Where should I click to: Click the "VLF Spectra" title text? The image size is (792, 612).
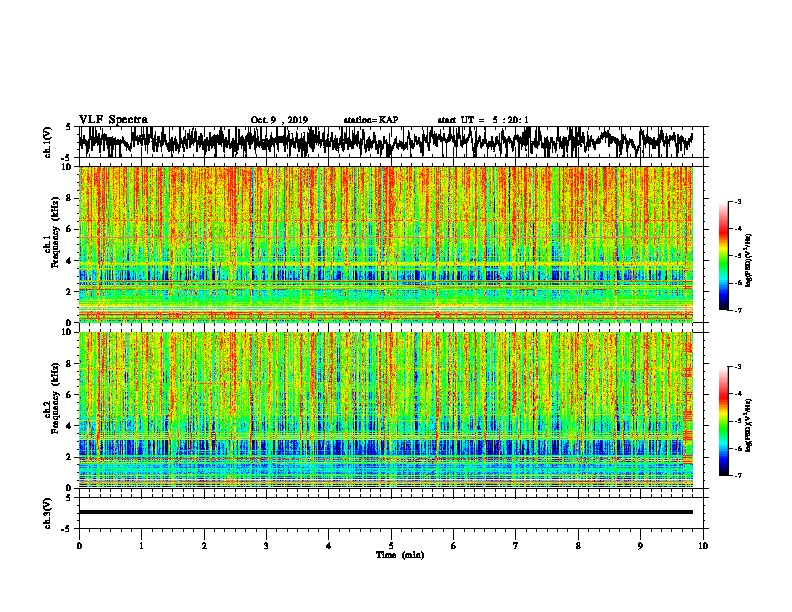113,120
